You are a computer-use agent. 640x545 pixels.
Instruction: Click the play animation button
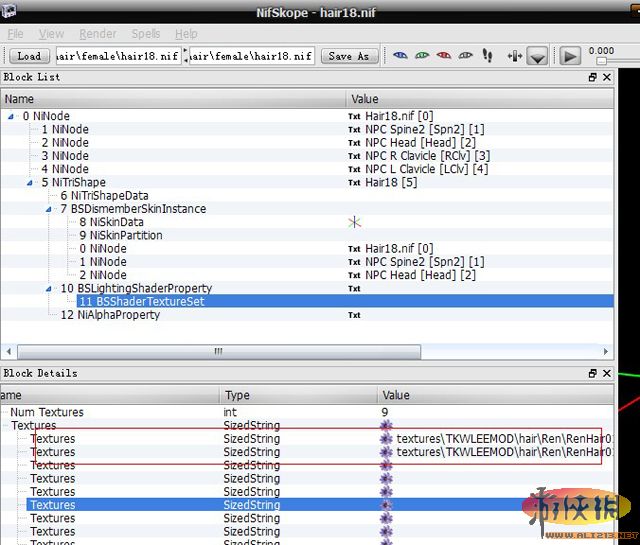[x=570, y=57]
